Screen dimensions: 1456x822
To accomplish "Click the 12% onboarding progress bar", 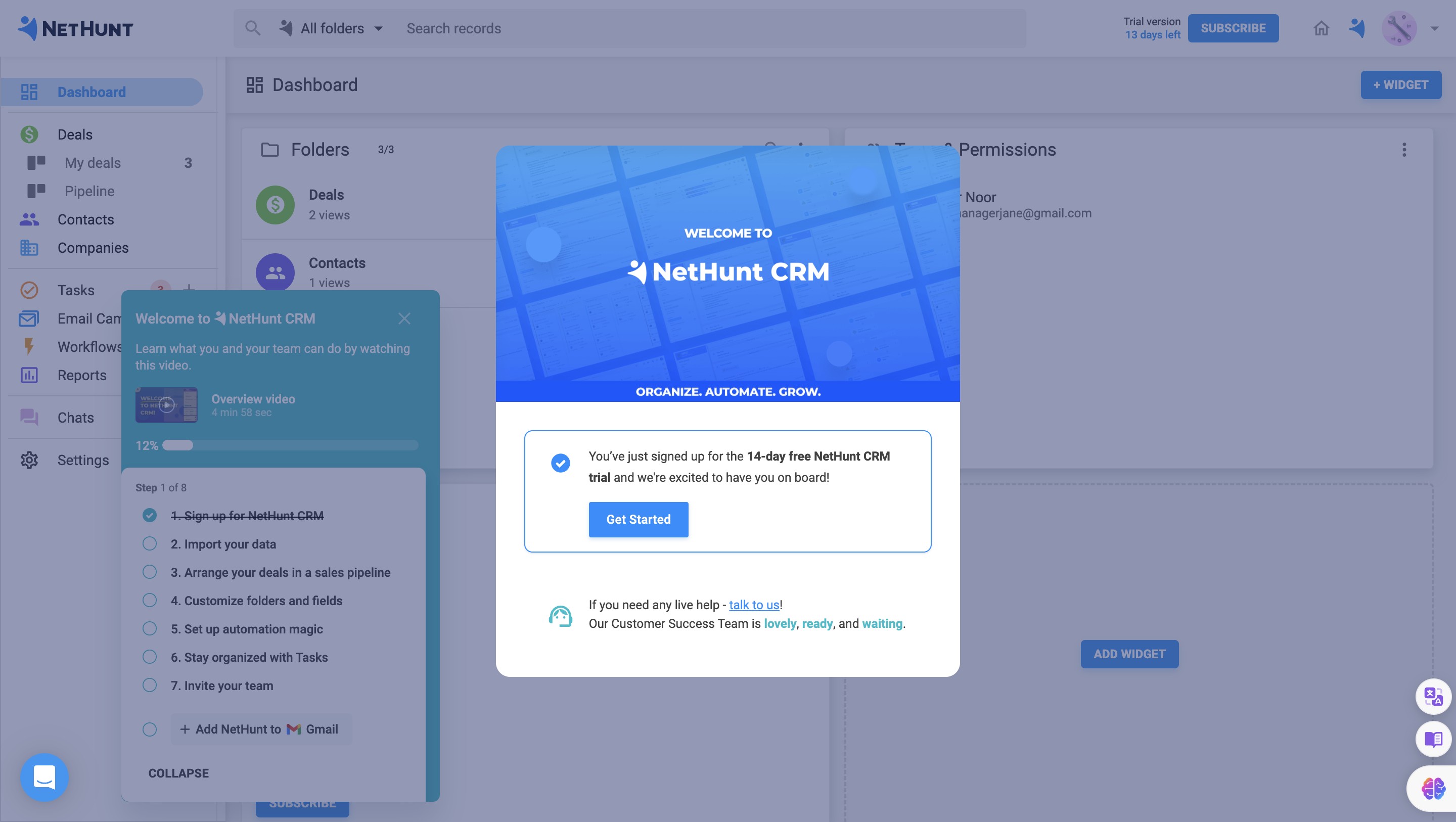I will click(290, 445).
